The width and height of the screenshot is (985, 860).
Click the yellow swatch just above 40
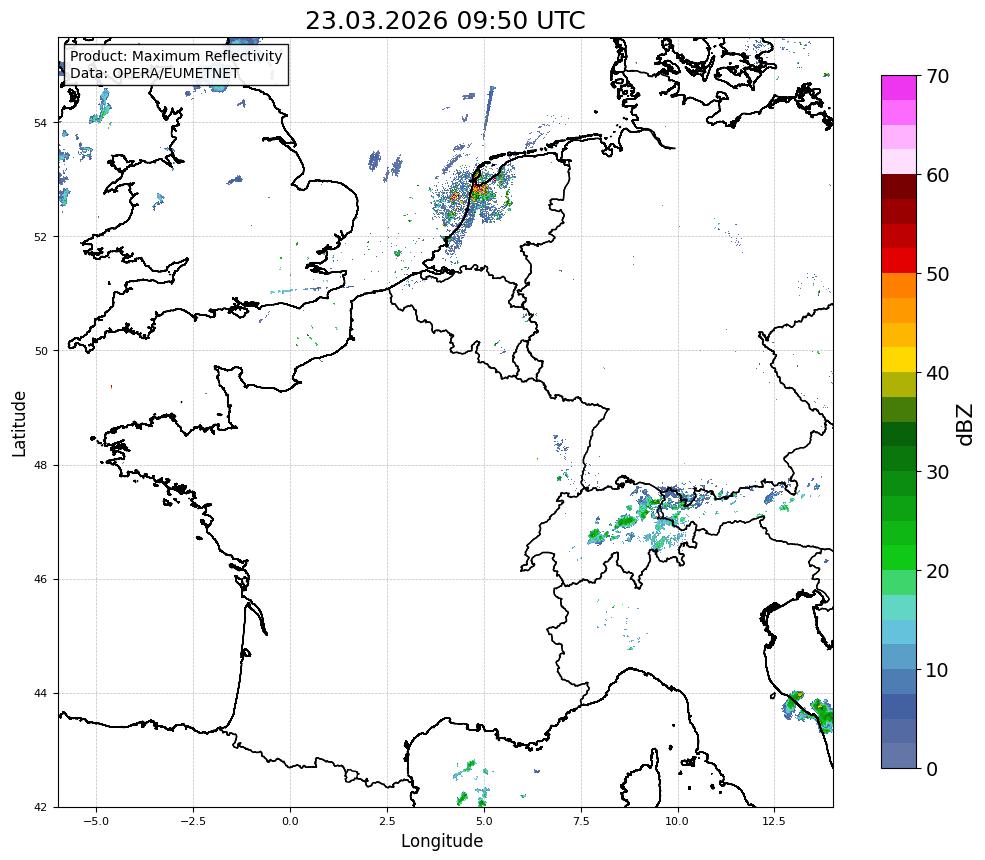coord(899,360)
